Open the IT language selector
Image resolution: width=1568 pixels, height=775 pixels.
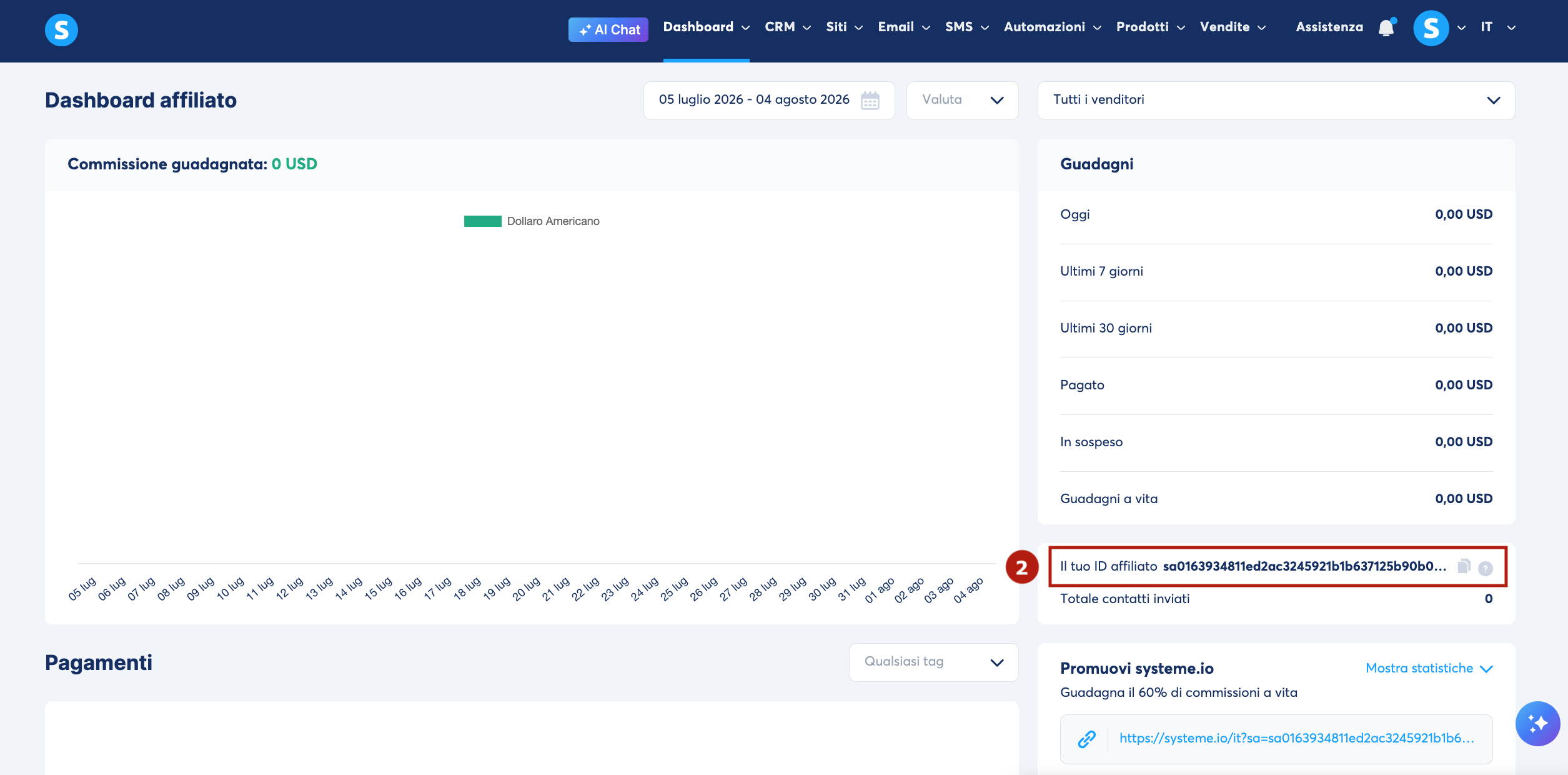click(x=1498, y=27)
